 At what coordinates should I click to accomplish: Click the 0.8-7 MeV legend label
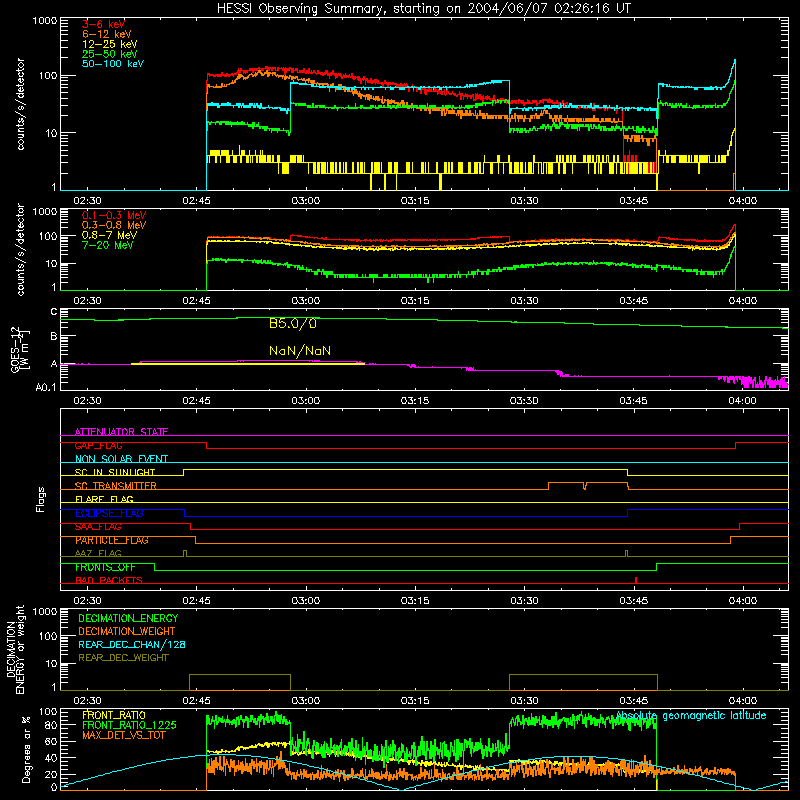pyautogui.click(x=109, y=235)
